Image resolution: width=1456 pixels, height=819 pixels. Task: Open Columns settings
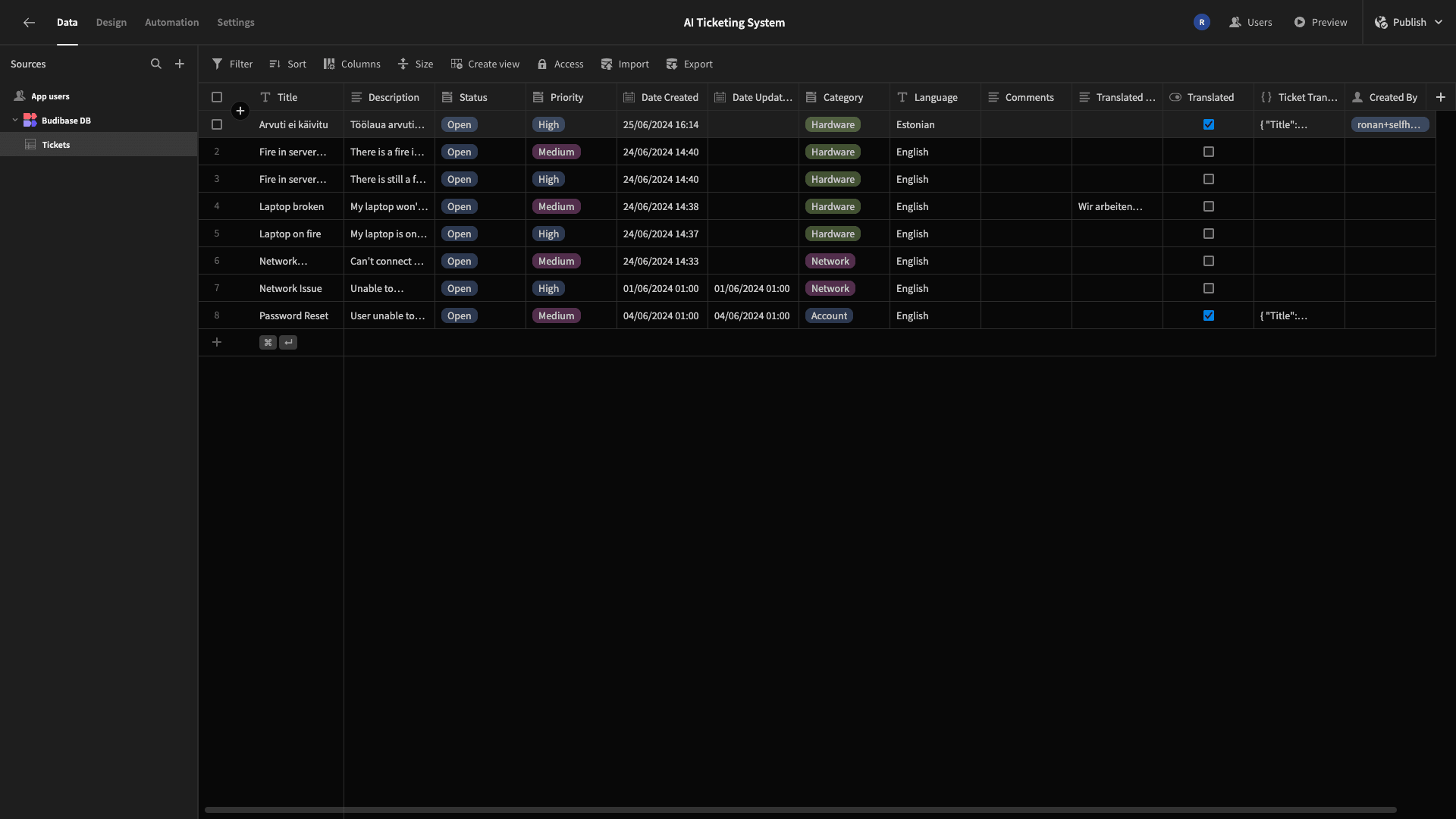pos(352,64)
